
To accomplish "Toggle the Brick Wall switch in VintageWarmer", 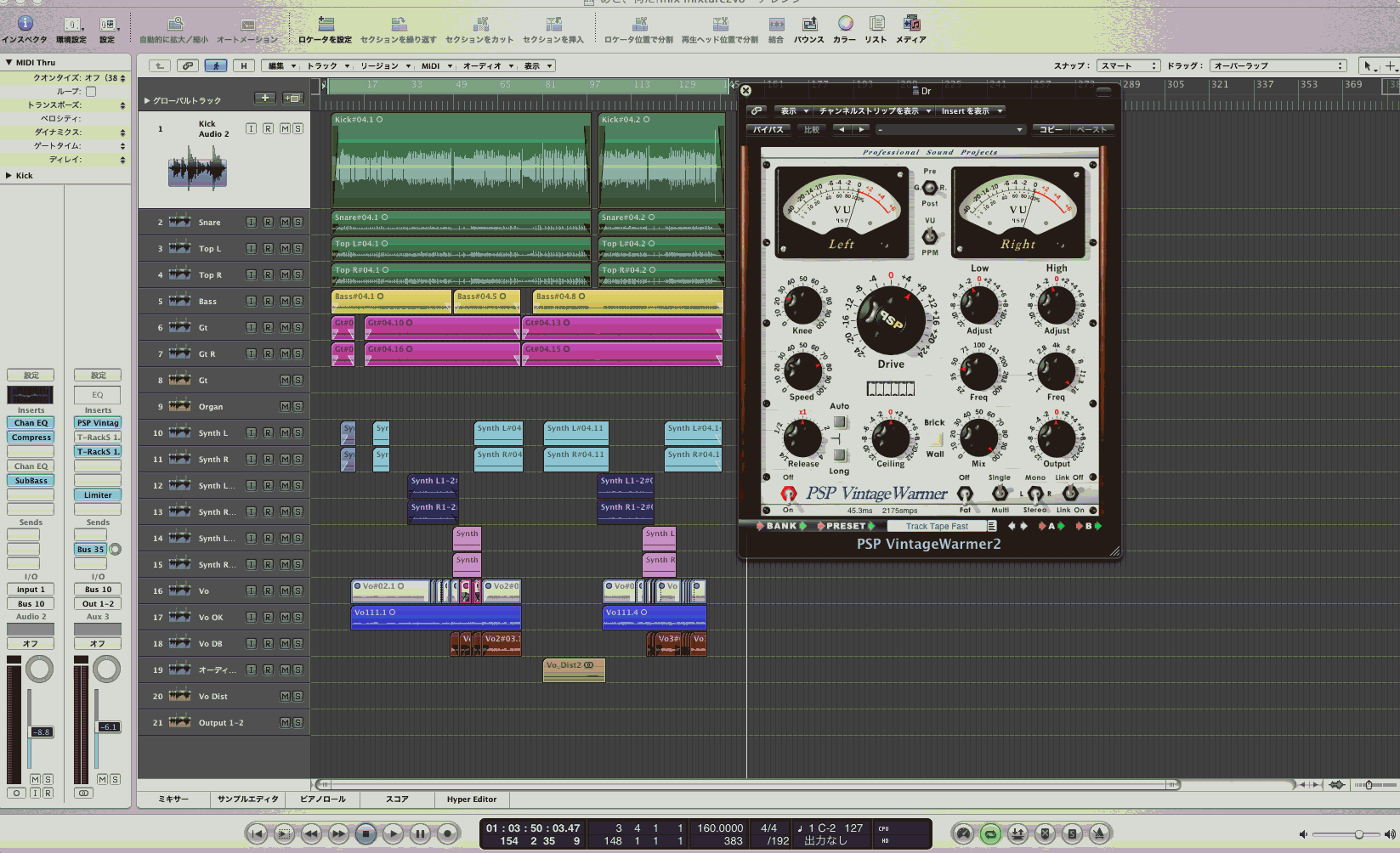I will [x=935, y=439].
